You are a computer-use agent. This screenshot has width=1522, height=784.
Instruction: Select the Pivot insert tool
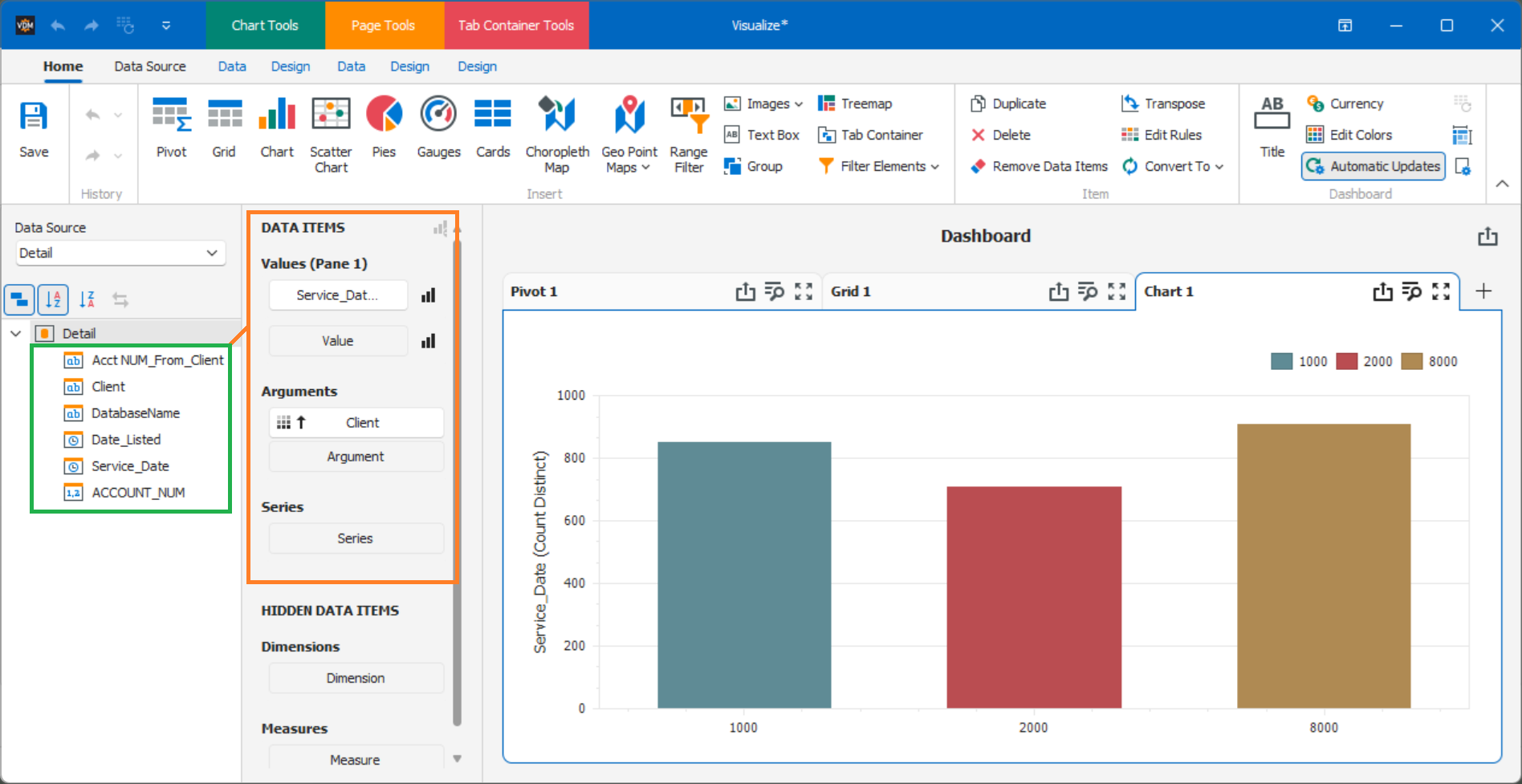click(x=171, y=128)
